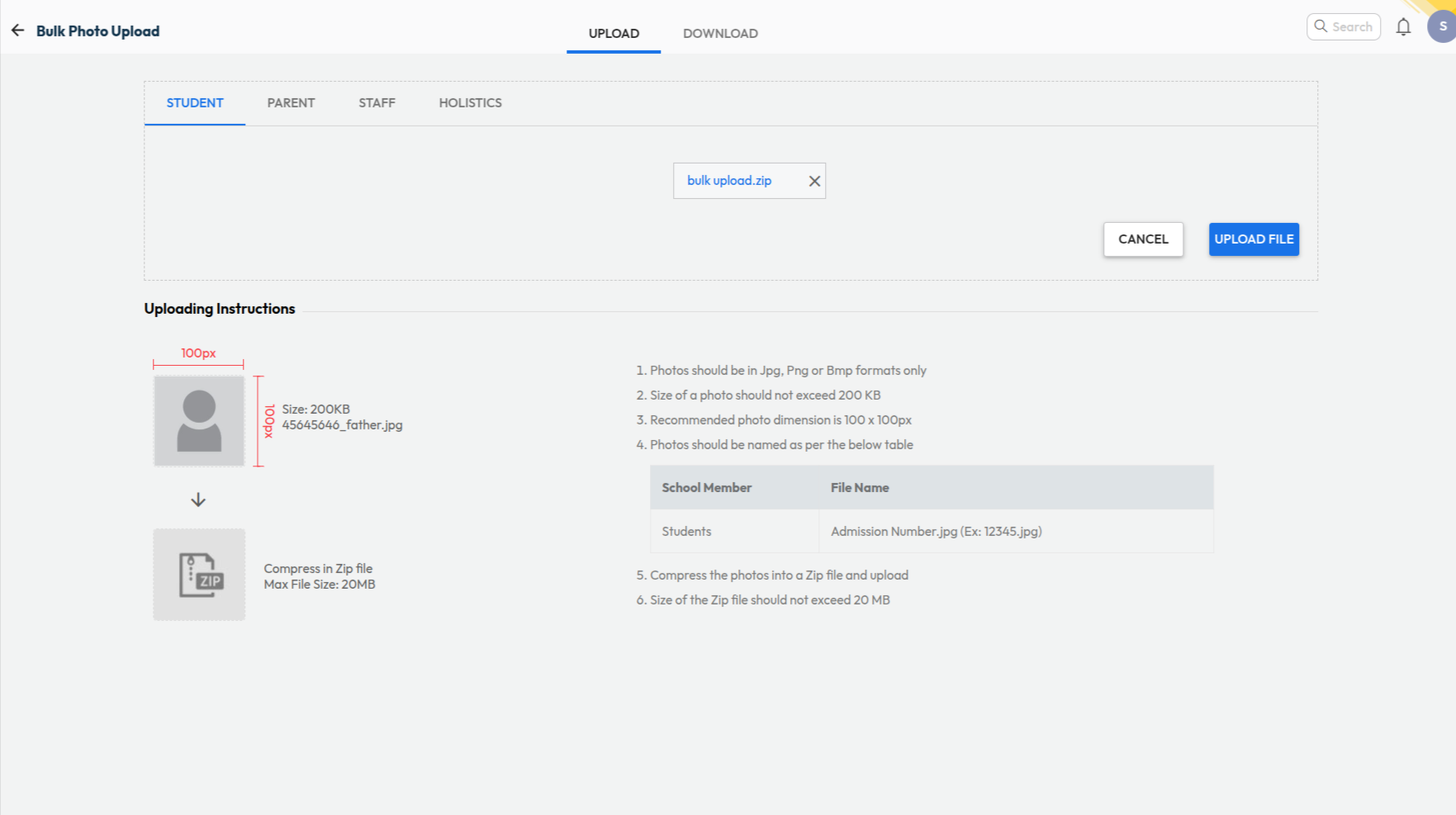
Task: Click the back arrow icon
Action: [x=17, y=31]
